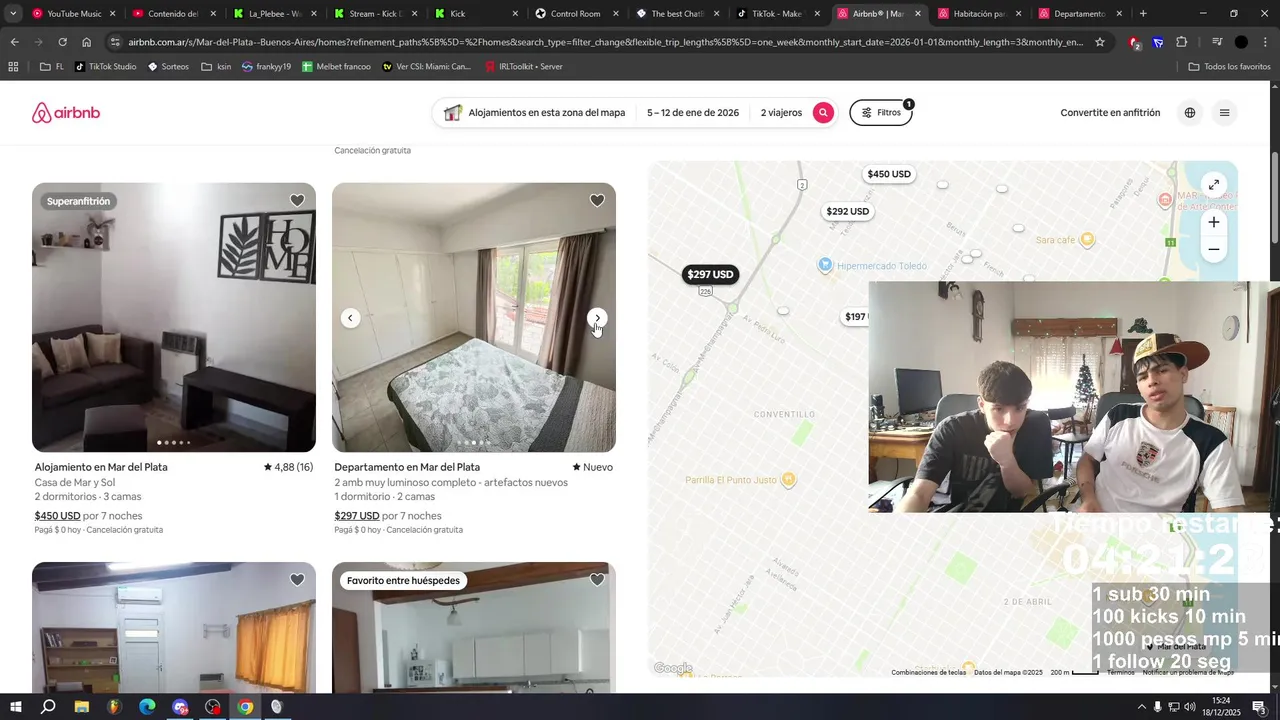Show hidden system tray icons
This screenshot has height=720, width=1280.
(x=1141, y=707)
